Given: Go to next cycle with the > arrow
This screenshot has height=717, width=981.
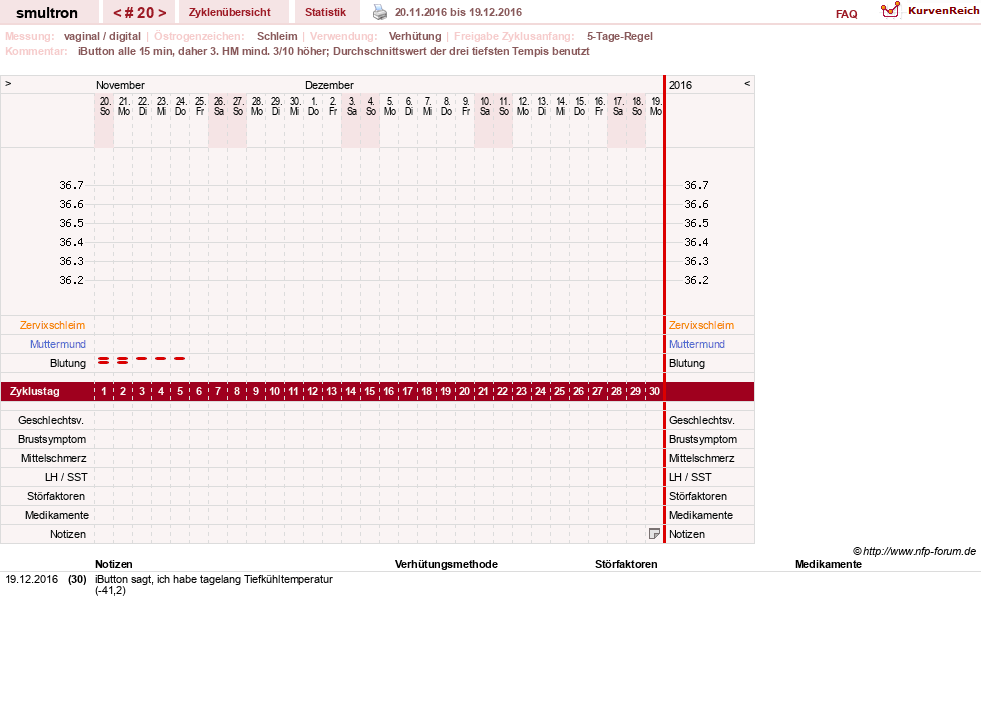Looking at the screenshot, I should tap(162, 13).
